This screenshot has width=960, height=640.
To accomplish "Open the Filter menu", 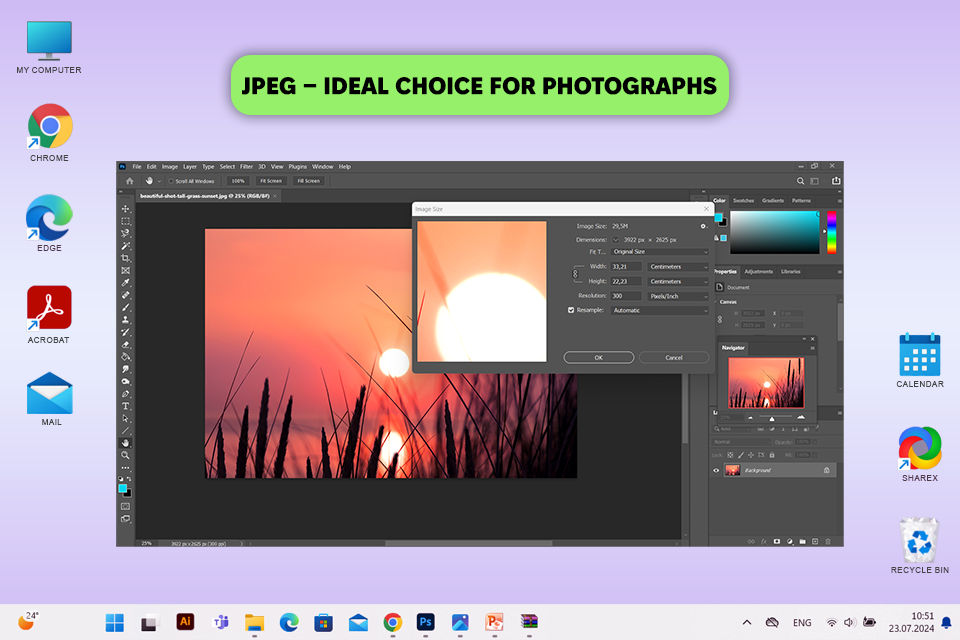I will coord(246,167).
